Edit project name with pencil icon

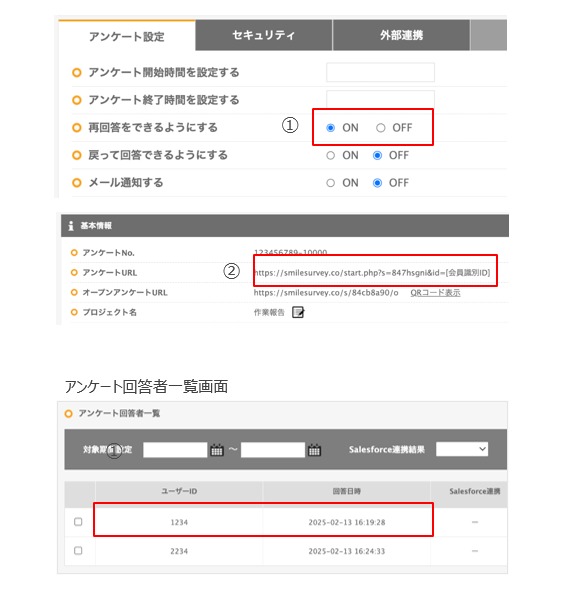tap(298, 312)
